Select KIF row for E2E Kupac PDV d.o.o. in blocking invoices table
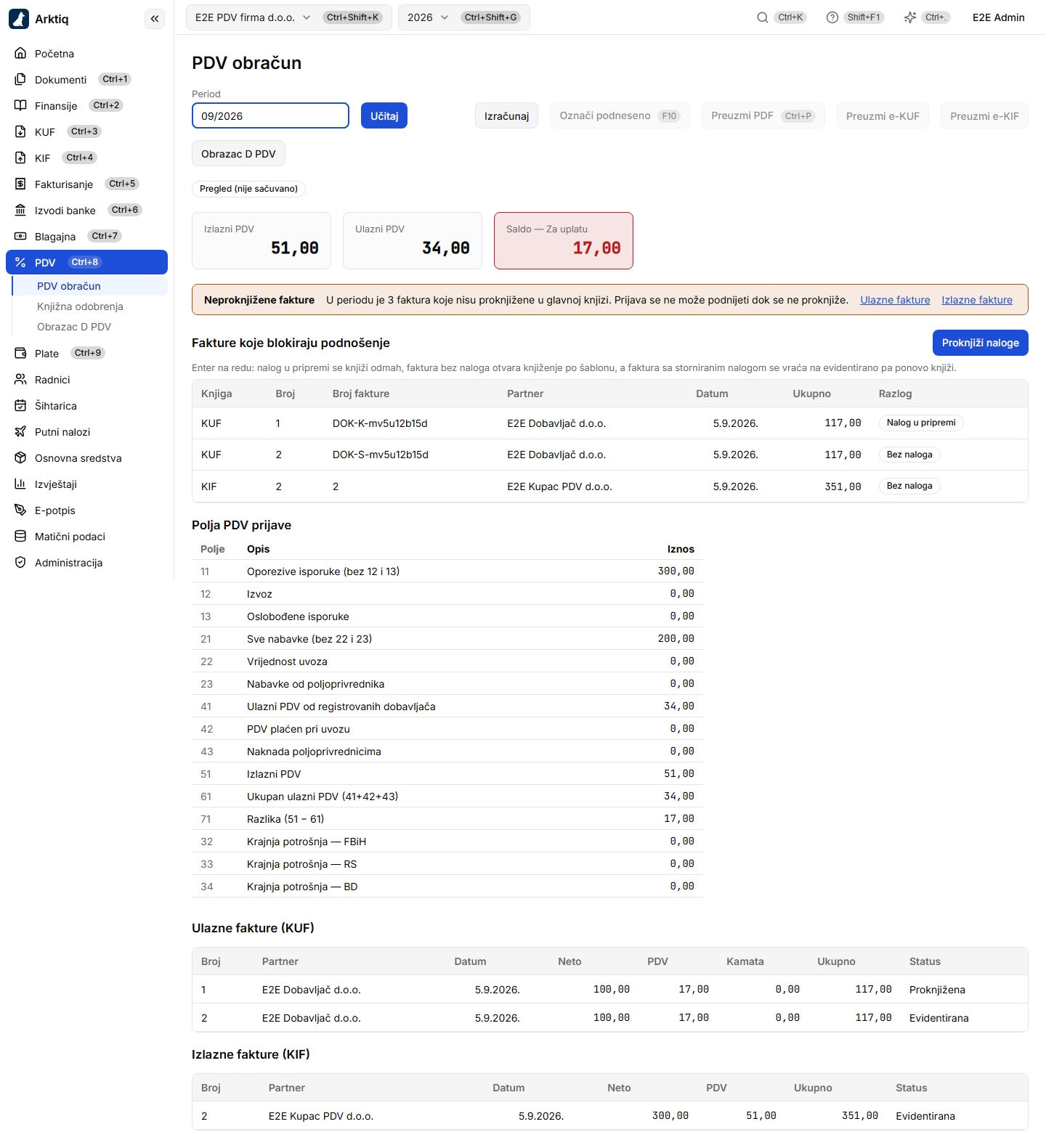The image size is (1046, 1148). [x=609, y=487]
